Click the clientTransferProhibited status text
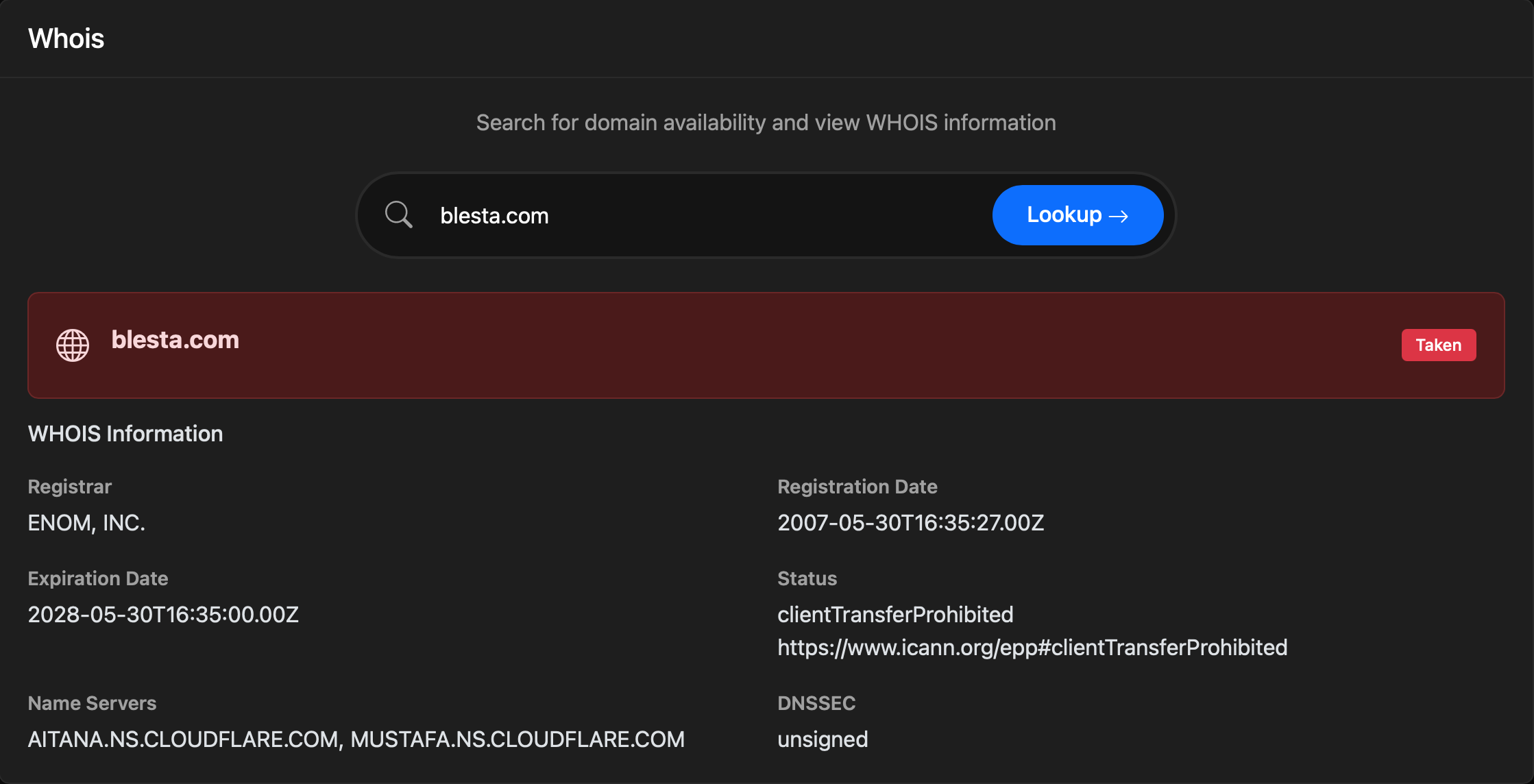 pos(895,615)
